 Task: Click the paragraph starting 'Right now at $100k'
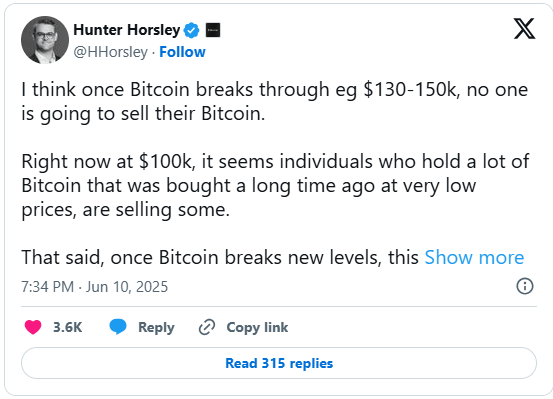tap(275, 185)
